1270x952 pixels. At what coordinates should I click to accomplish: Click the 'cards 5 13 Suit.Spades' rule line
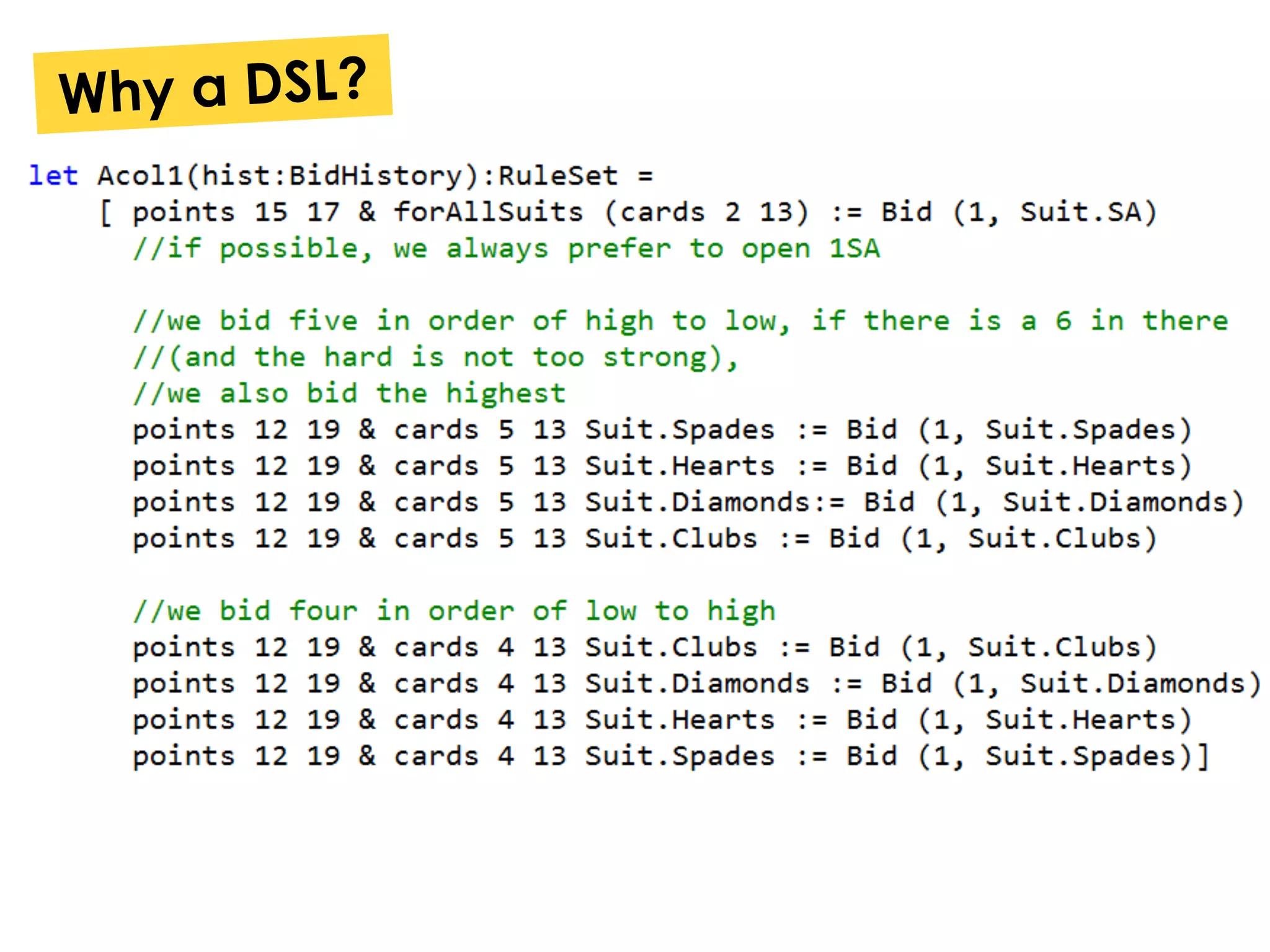pyautogui.click(x=662, y=430)
